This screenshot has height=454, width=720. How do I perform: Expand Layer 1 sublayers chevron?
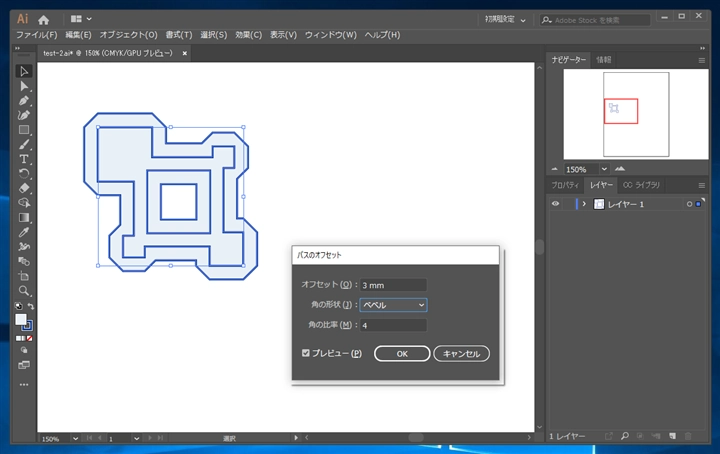click(584, 204)
